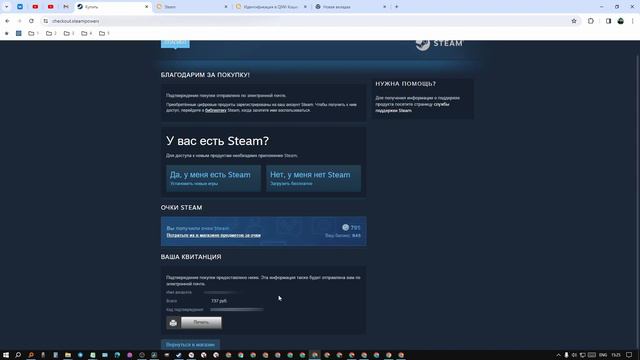This screenshot has height=360, width=640.
Task: Click the Печать button
Action: (x=201, y=323)
